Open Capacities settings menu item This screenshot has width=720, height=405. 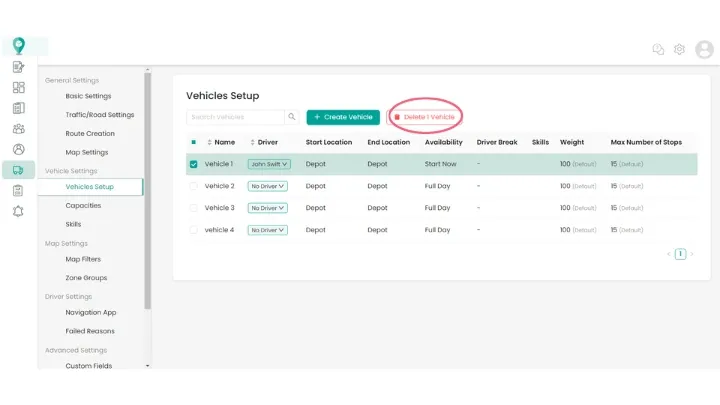(x=83, y=205)
